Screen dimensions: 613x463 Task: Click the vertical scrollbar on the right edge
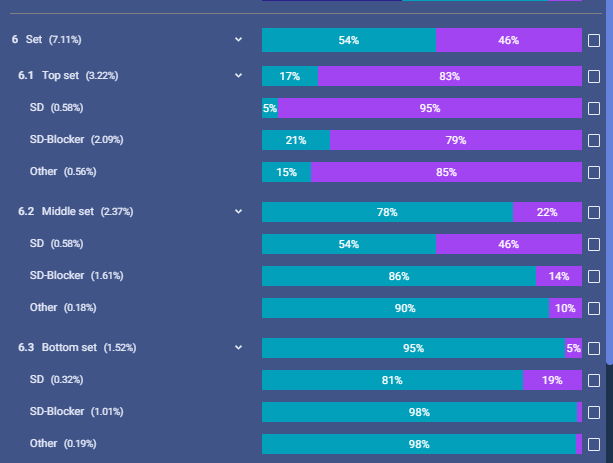click(x=609, y=182)
